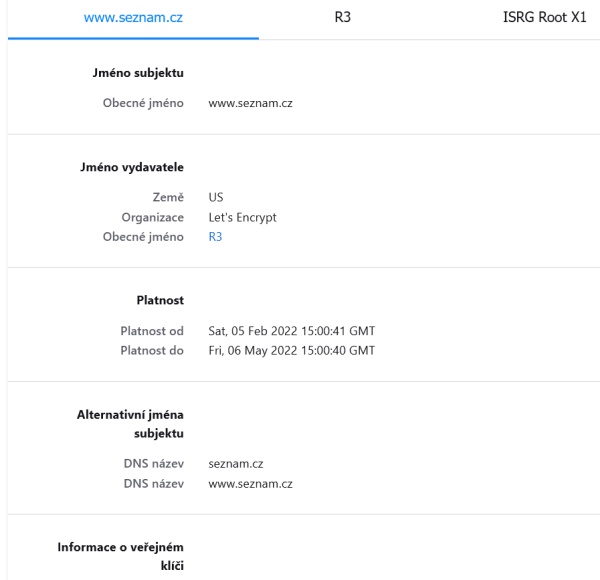The image size is (600, 580).
Task: Click the subject common name value www.seznam.cz
Action: tap(250, 103)
